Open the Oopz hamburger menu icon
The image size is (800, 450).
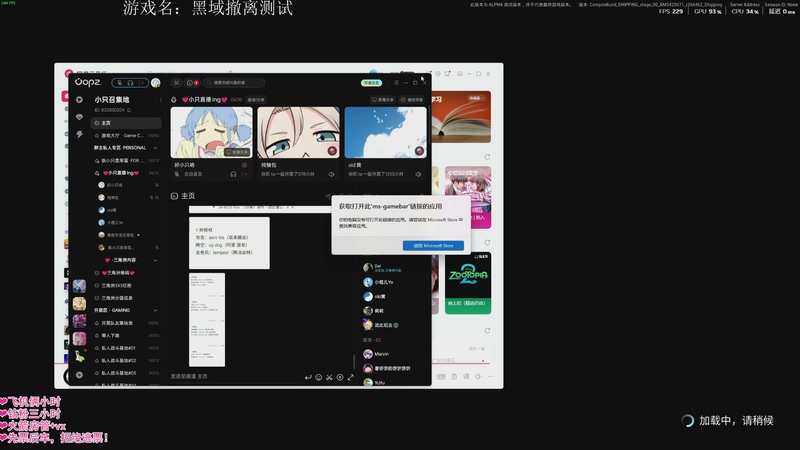pyautogui.click(x=396, y=83)
